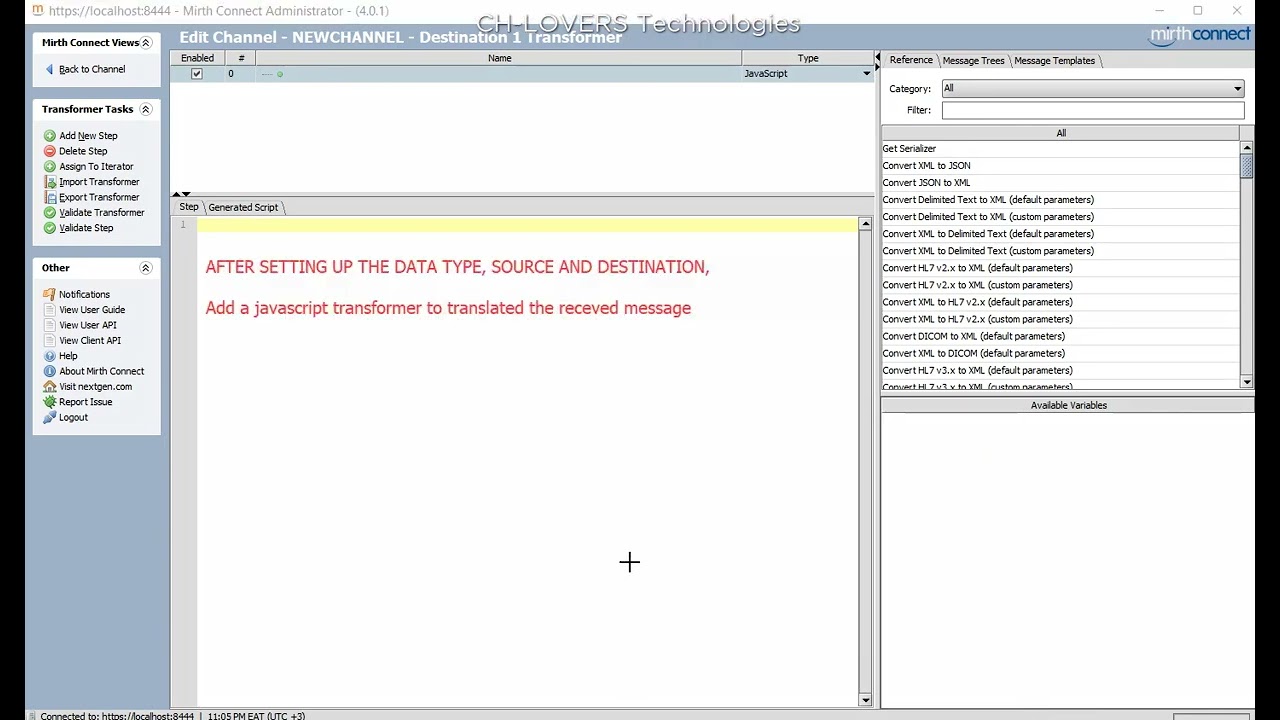This screenshot has height=720, width=1280.
Task: Select Convert HL7 v3.x to XML (default parameters)
Action: pos(1060,370)
